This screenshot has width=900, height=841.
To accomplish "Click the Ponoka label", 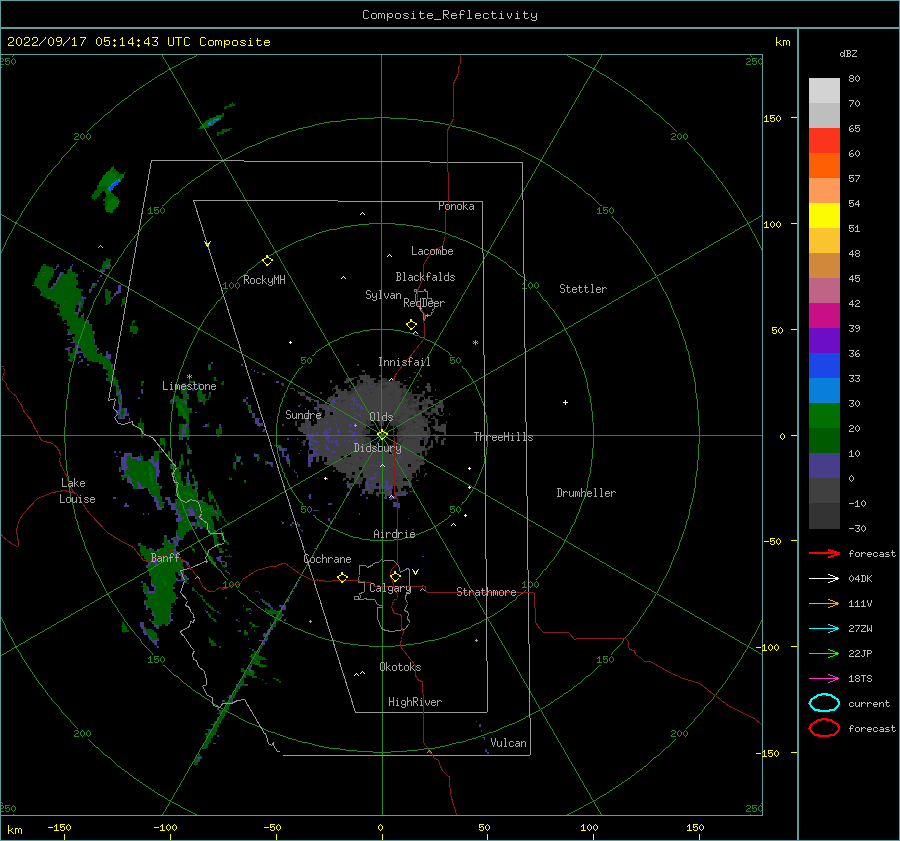I will [x=456, y=206].
